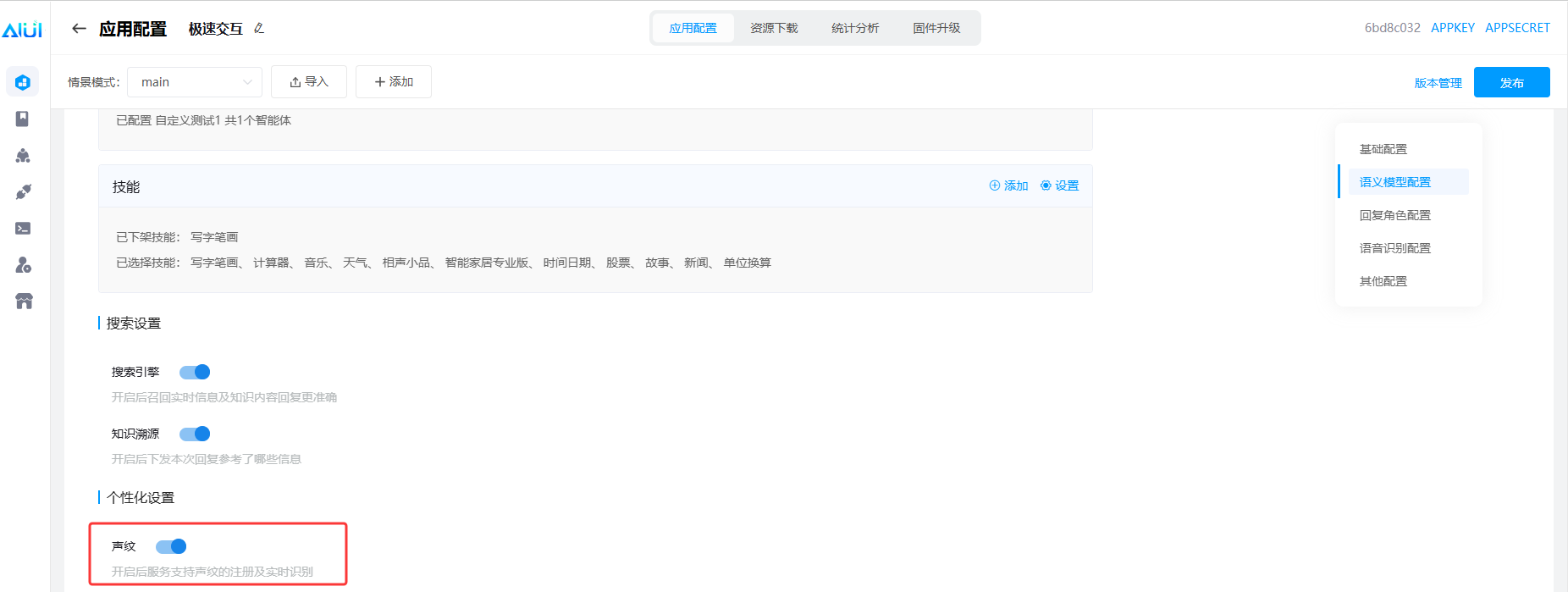The width and height of the screenshot is (1568, 592).
Task: Click the pencil icon to rename 极速交互
Action: coord(259,29)
